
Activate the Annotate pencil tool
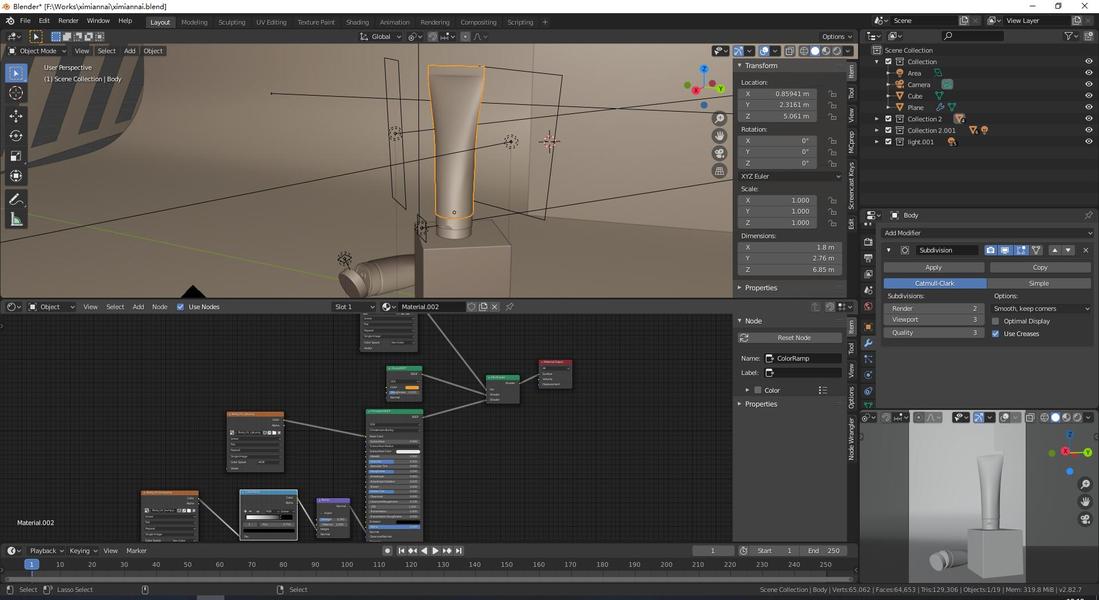tap(16, 199)
